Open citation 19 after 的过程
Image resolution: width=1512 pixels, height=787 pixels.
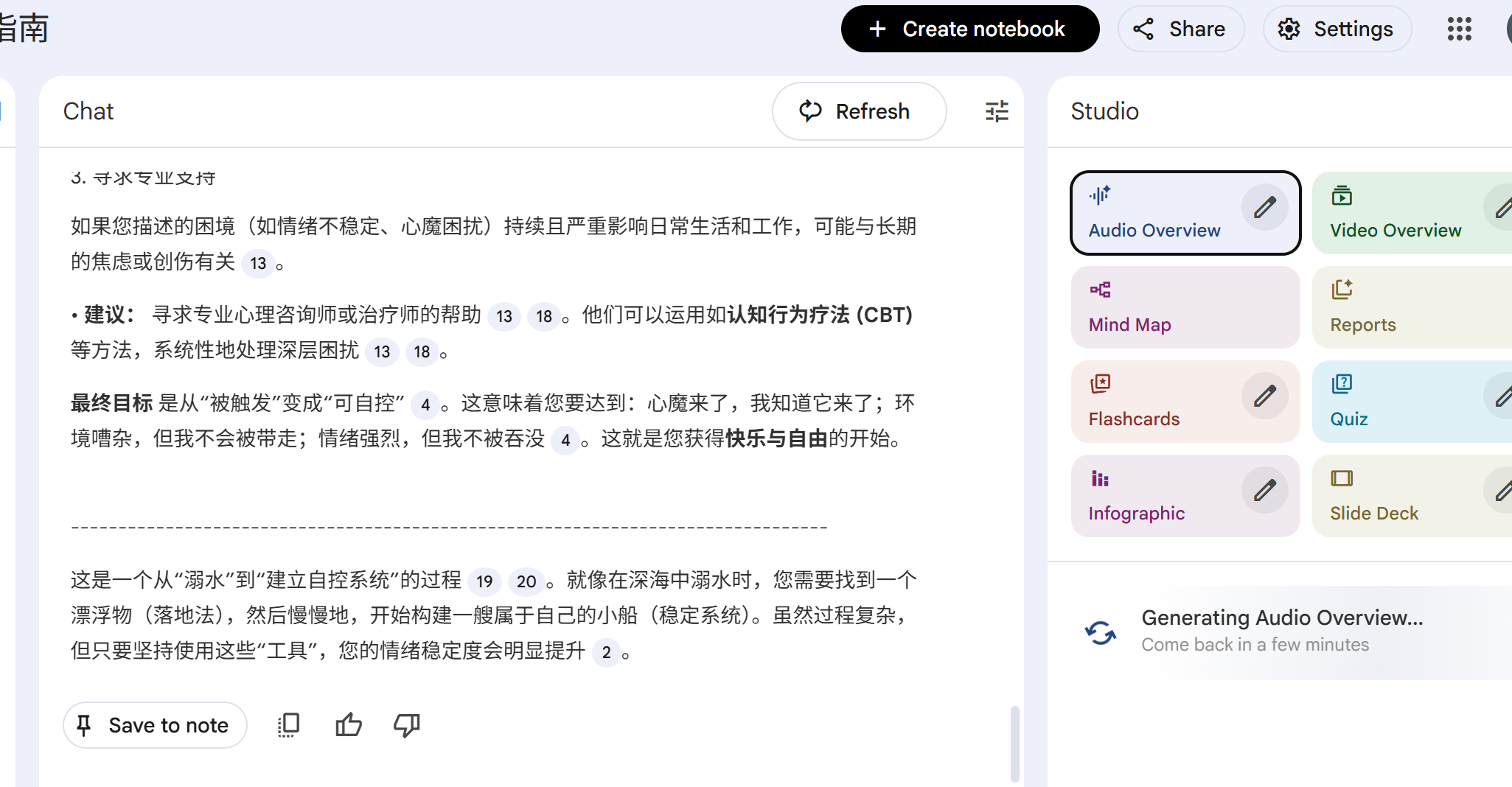(x=484, y=581)
